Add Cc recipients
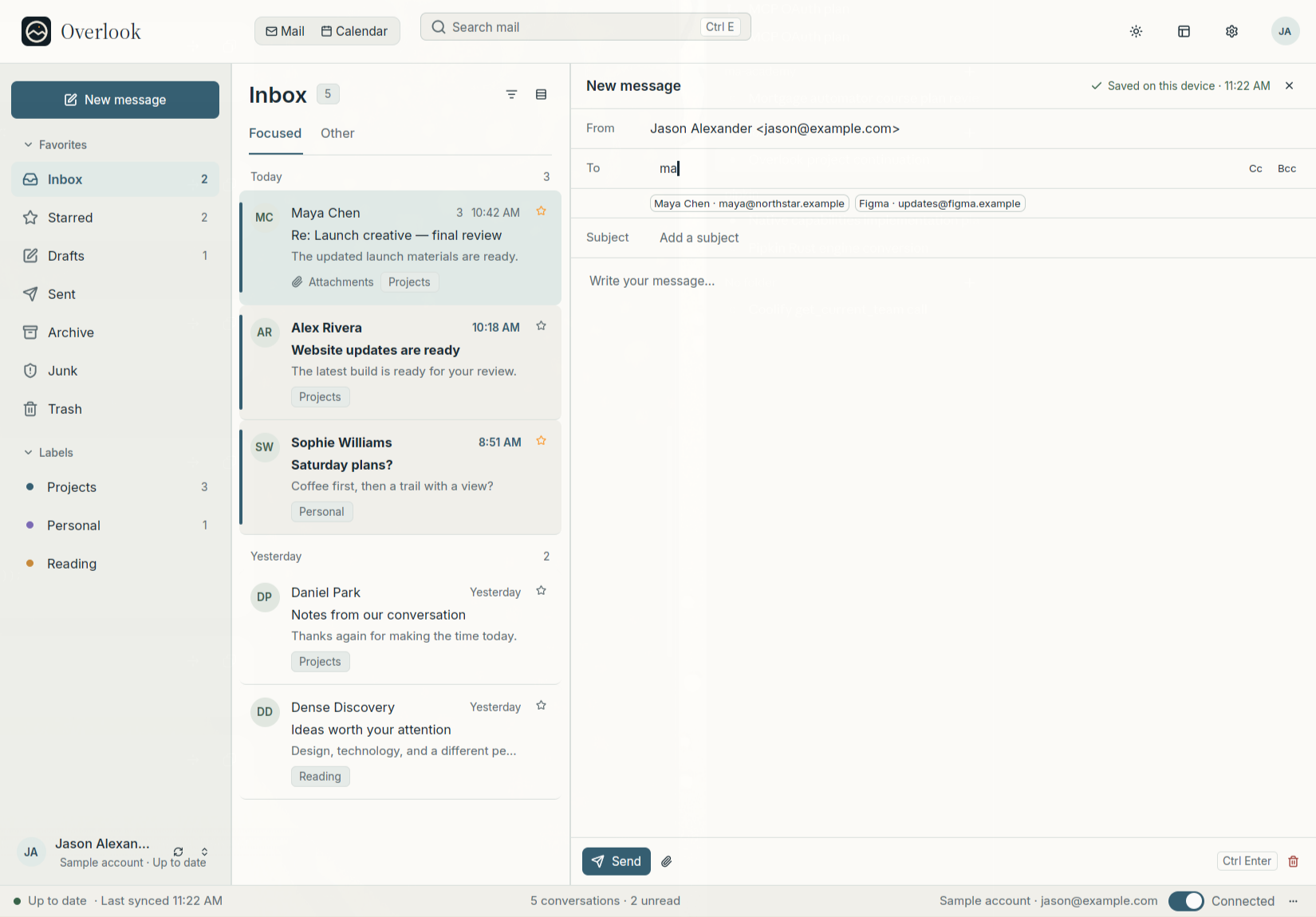This screenshot has width=1316, height=917. [1255, 168]
